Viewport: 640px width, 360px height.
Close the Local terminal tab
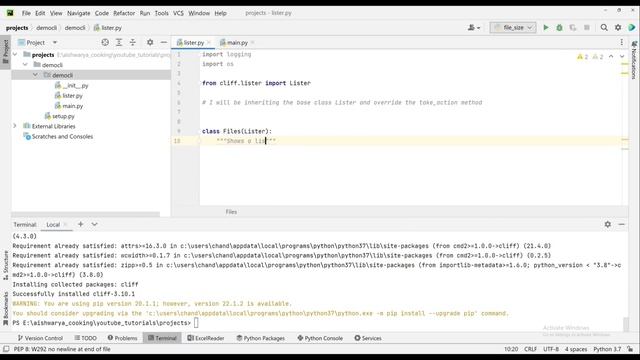(x=65, y=224)
